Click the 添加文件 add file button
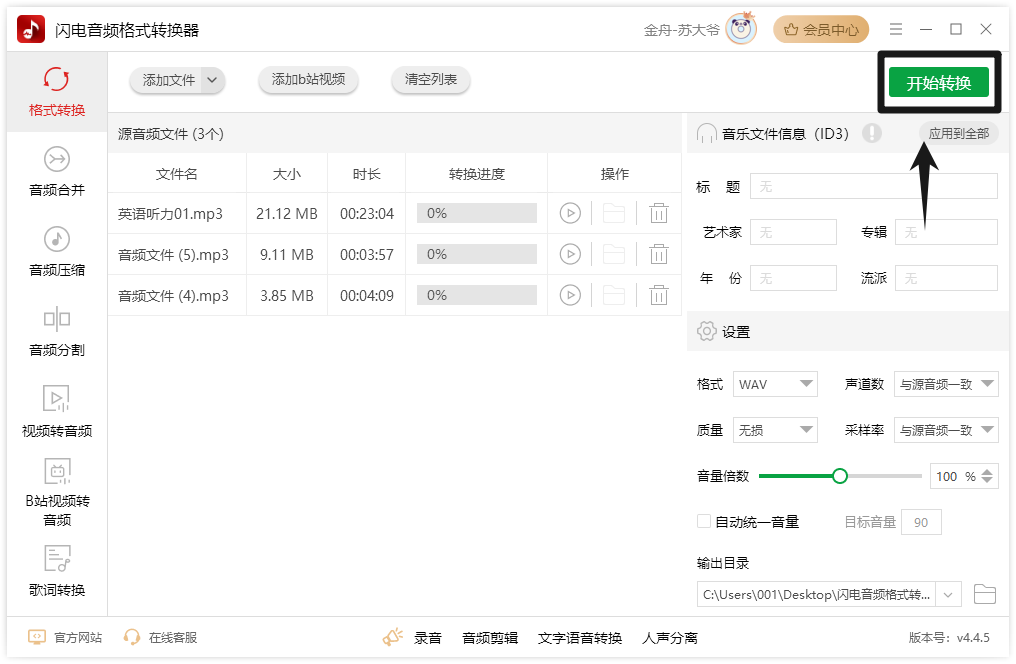 (168, 80)
